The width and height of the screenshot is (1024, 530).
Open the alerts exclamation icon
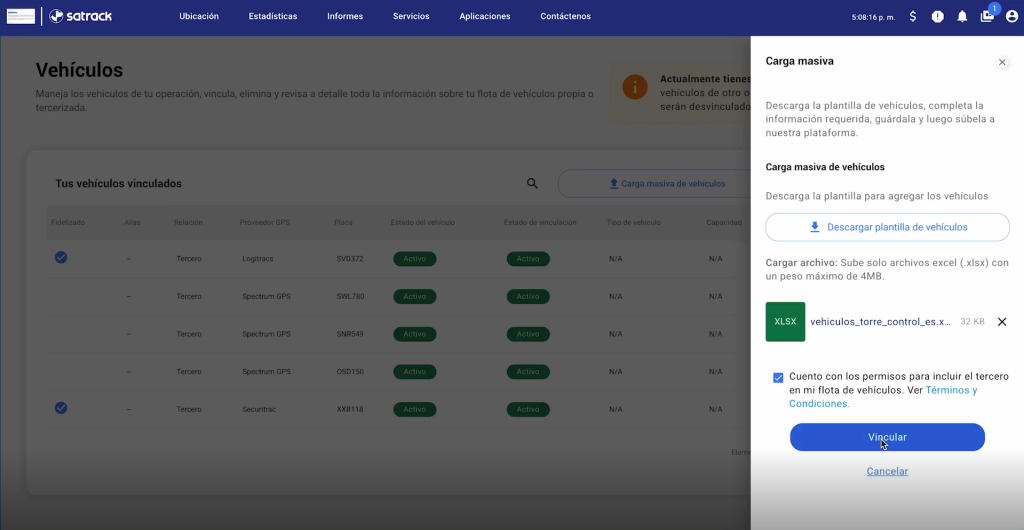point(938,16)
